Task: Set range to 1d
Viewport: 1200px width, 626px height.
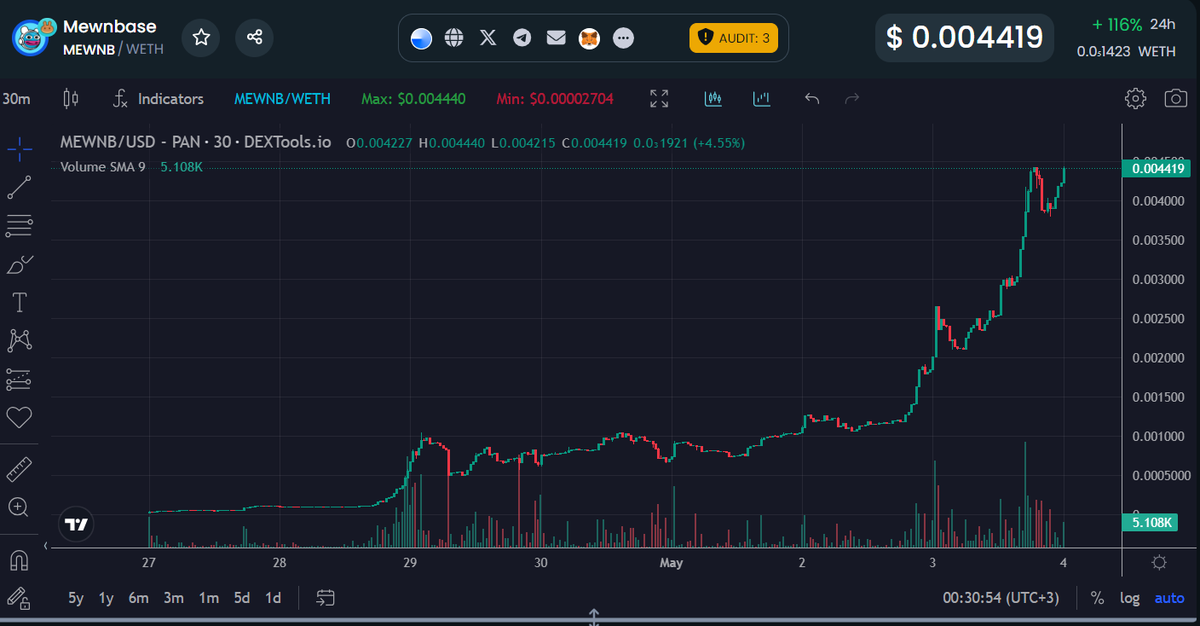Action: pyautogui.click(x=272, y=598)
